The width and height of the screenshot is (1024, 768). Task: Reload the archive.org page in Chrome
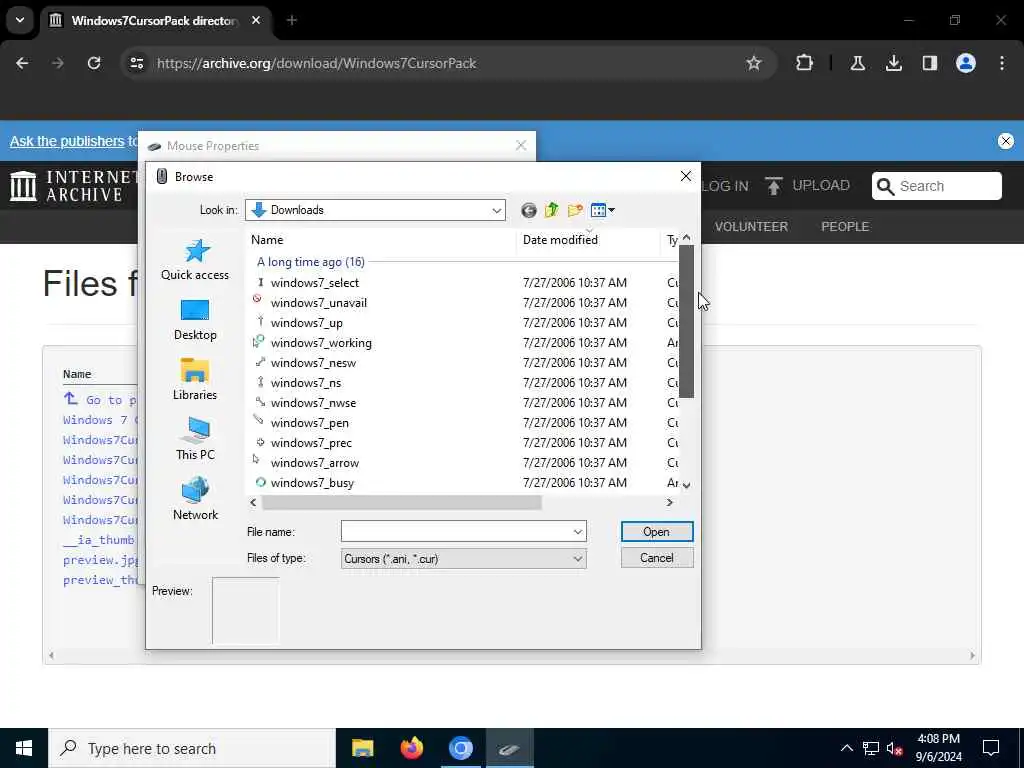(94, 63)
